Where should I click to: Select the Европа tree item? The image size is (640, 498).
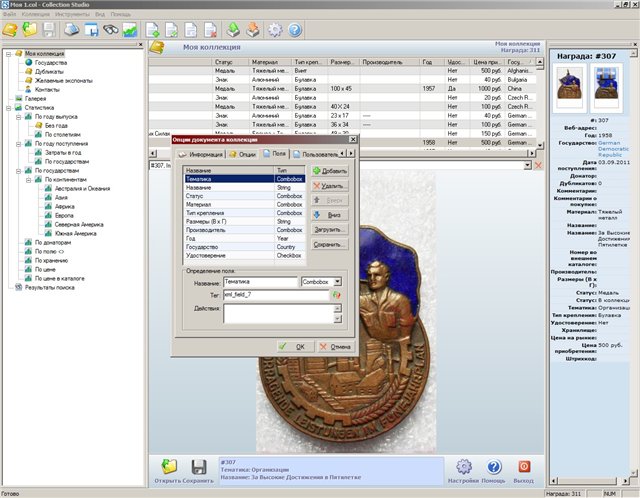[64, 216]
